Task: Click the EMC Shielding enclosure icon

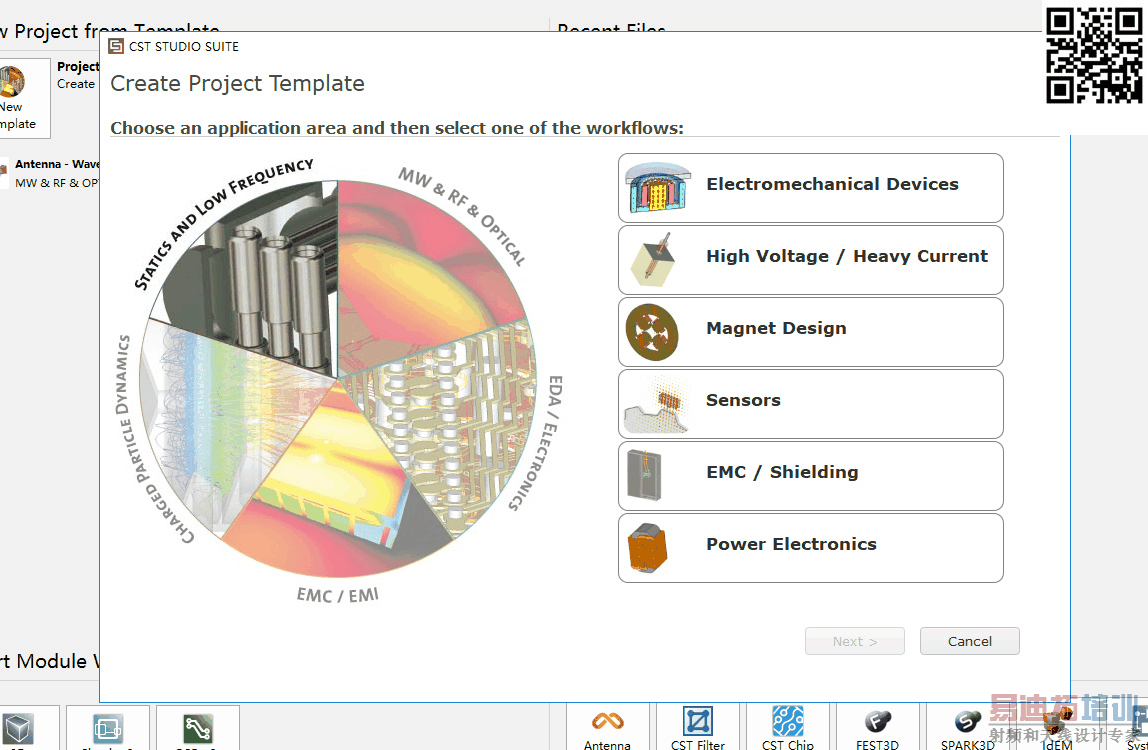Action: click(x=644, y=475)
